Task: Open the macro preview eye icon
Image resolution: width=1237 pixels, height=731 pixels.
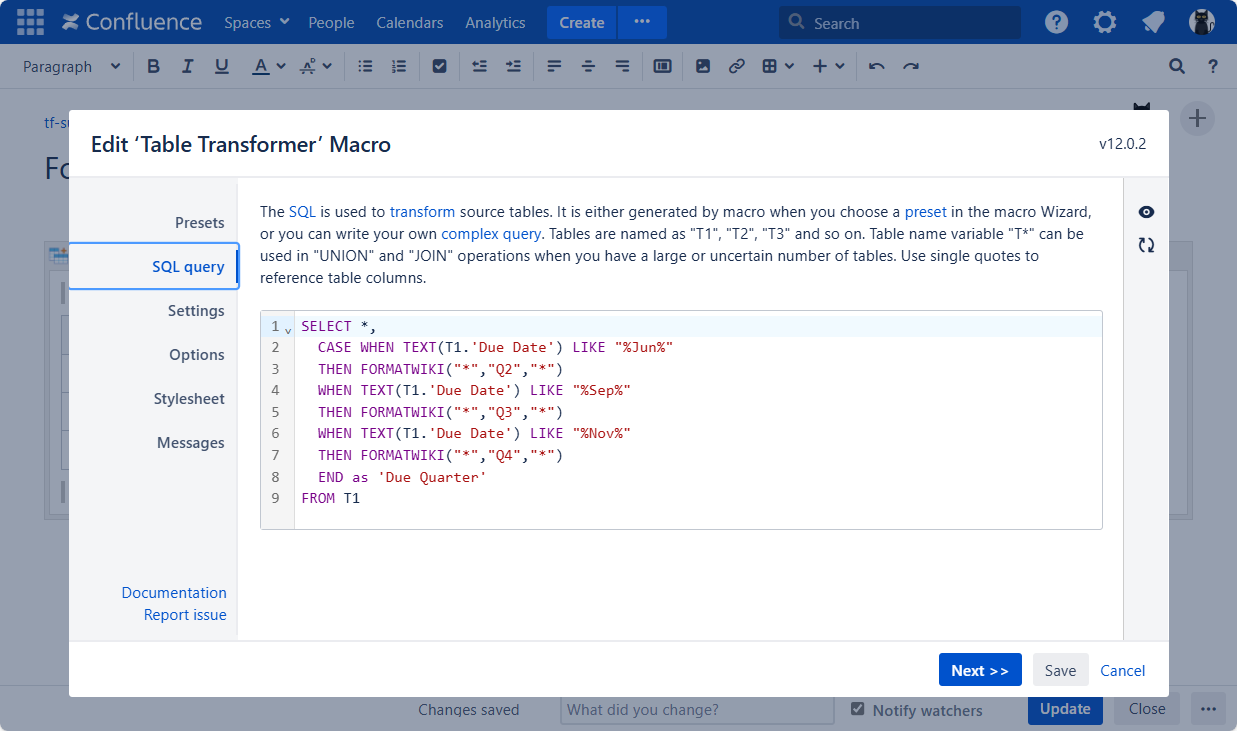Action: click(x=1145, y=212)
